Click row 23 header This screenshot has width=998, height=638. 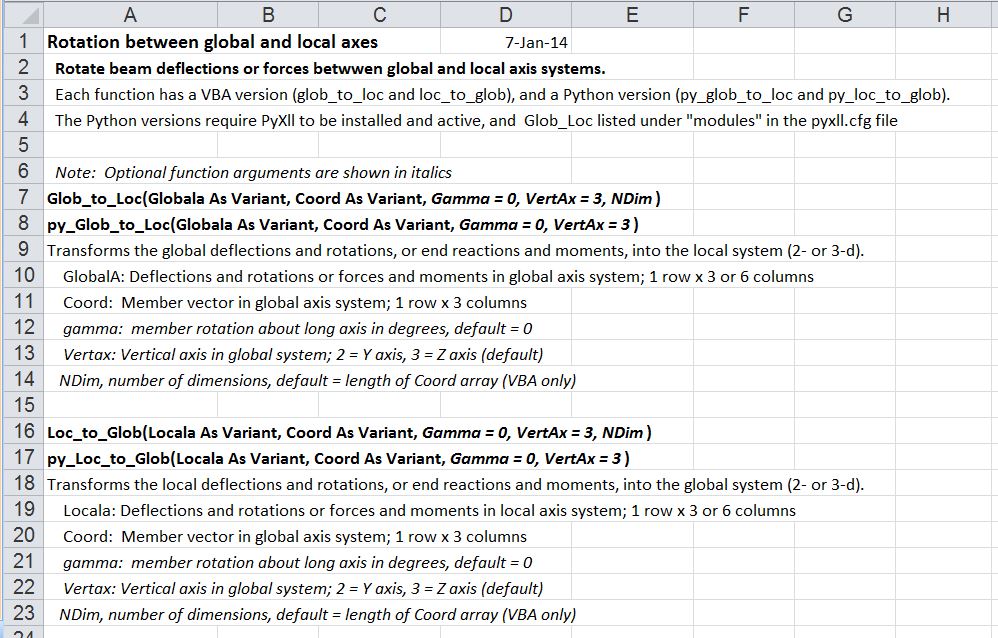pos(22,614)
